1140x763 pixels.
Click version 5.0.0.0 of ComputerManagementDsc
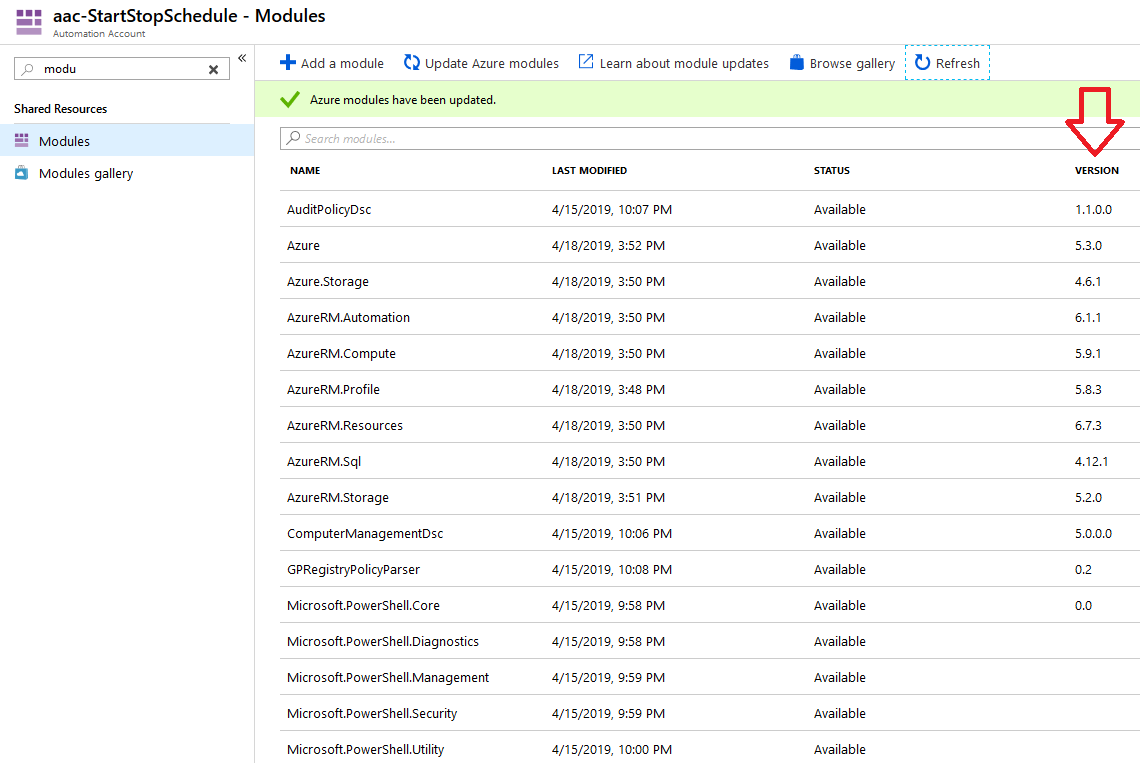tap(1093, 533)
